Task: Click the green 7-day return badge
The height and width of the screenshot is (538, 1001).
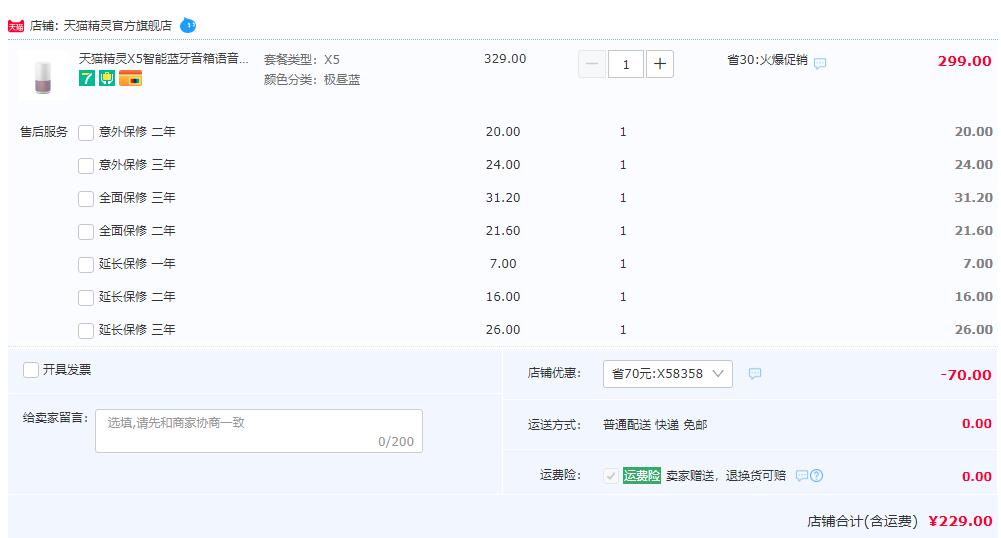Action: pyautogui.click(x=87, y=78)
